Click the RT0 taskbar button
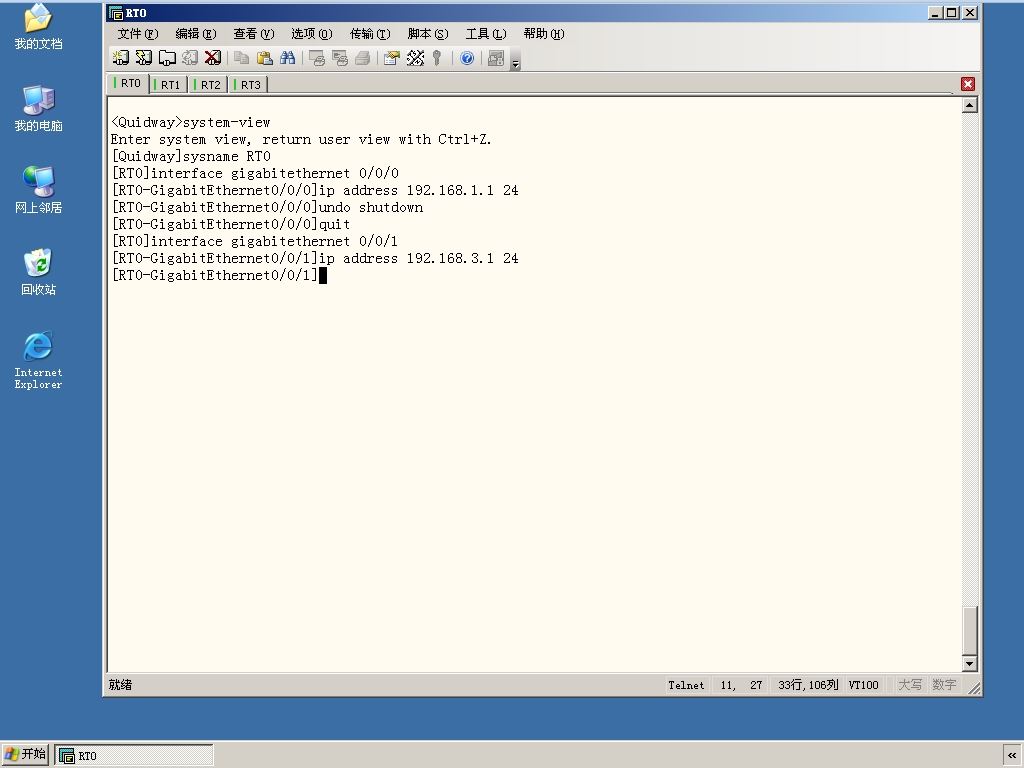This screenshot has height=768, width=1024. (x=134, y=756)
